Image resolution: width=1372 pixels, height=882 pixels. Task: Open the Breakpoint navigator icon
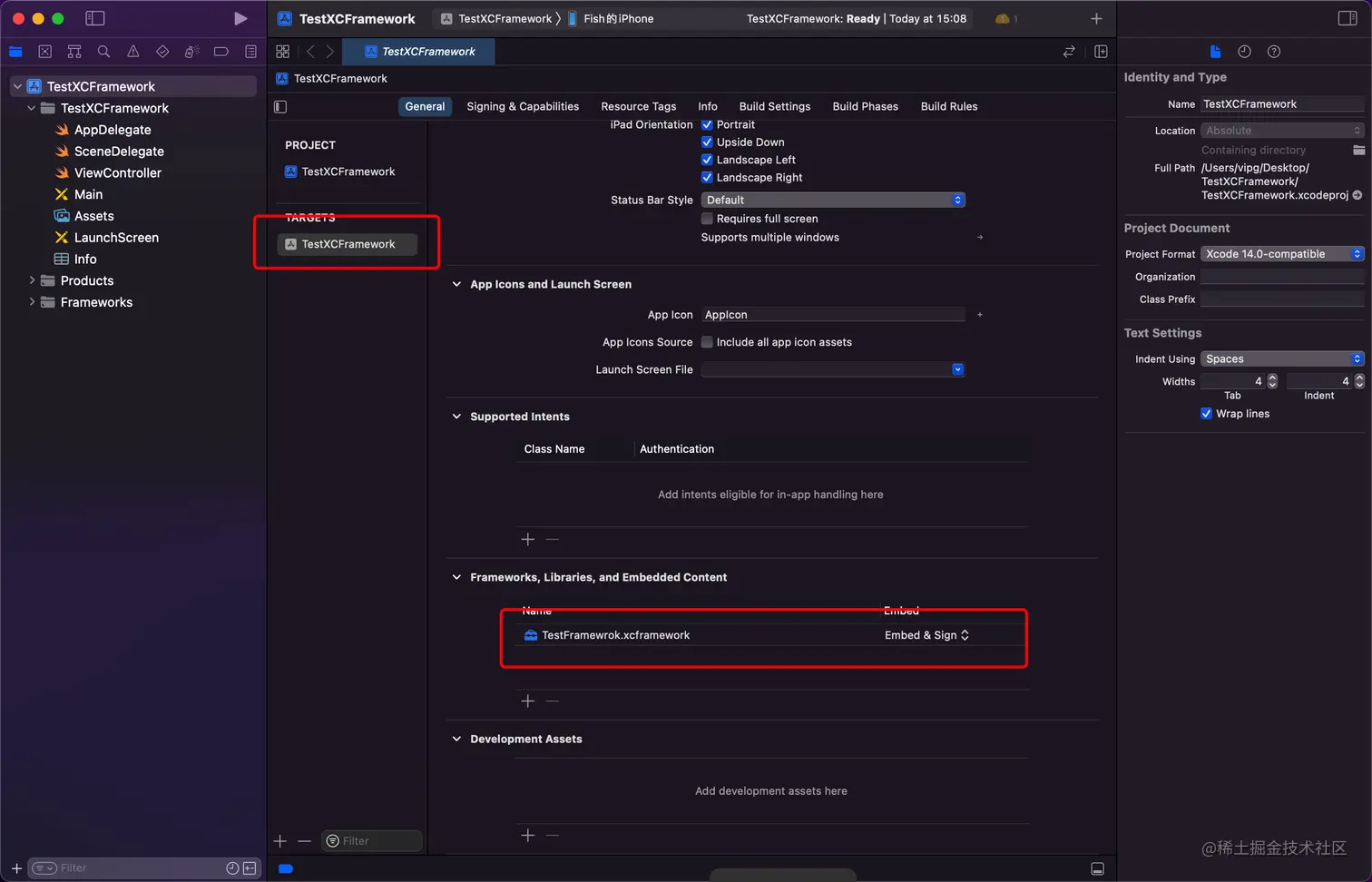[221, 52]
